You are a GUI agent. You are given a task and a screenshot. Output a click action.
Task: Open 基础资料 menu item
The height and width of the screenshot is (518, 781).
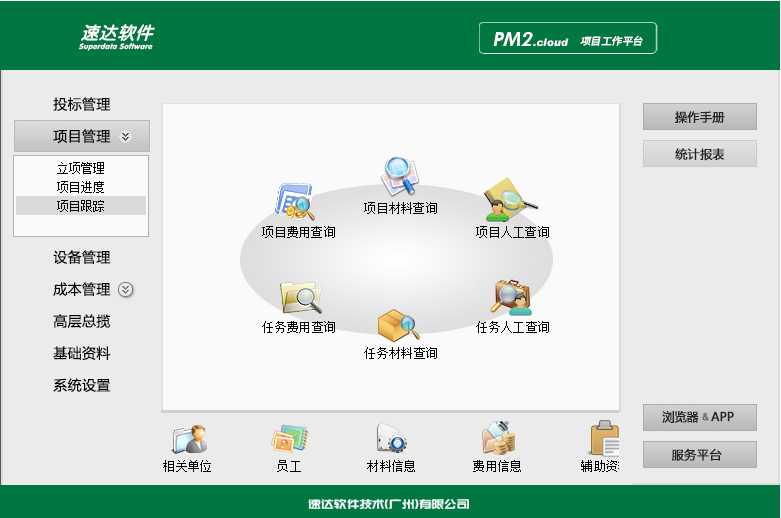point(82,353)
